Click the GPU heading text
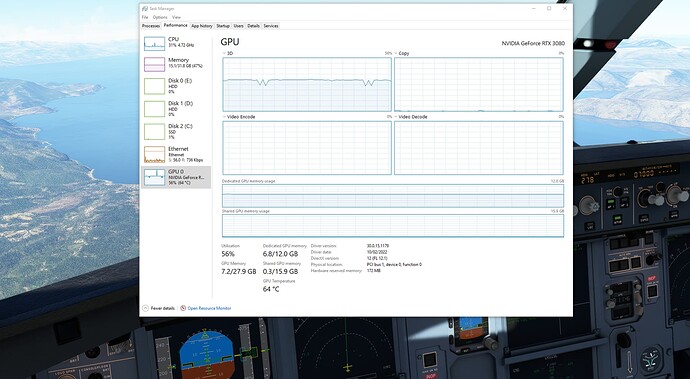The width and height of the screenshot is (690, 379). pos(230,42)
